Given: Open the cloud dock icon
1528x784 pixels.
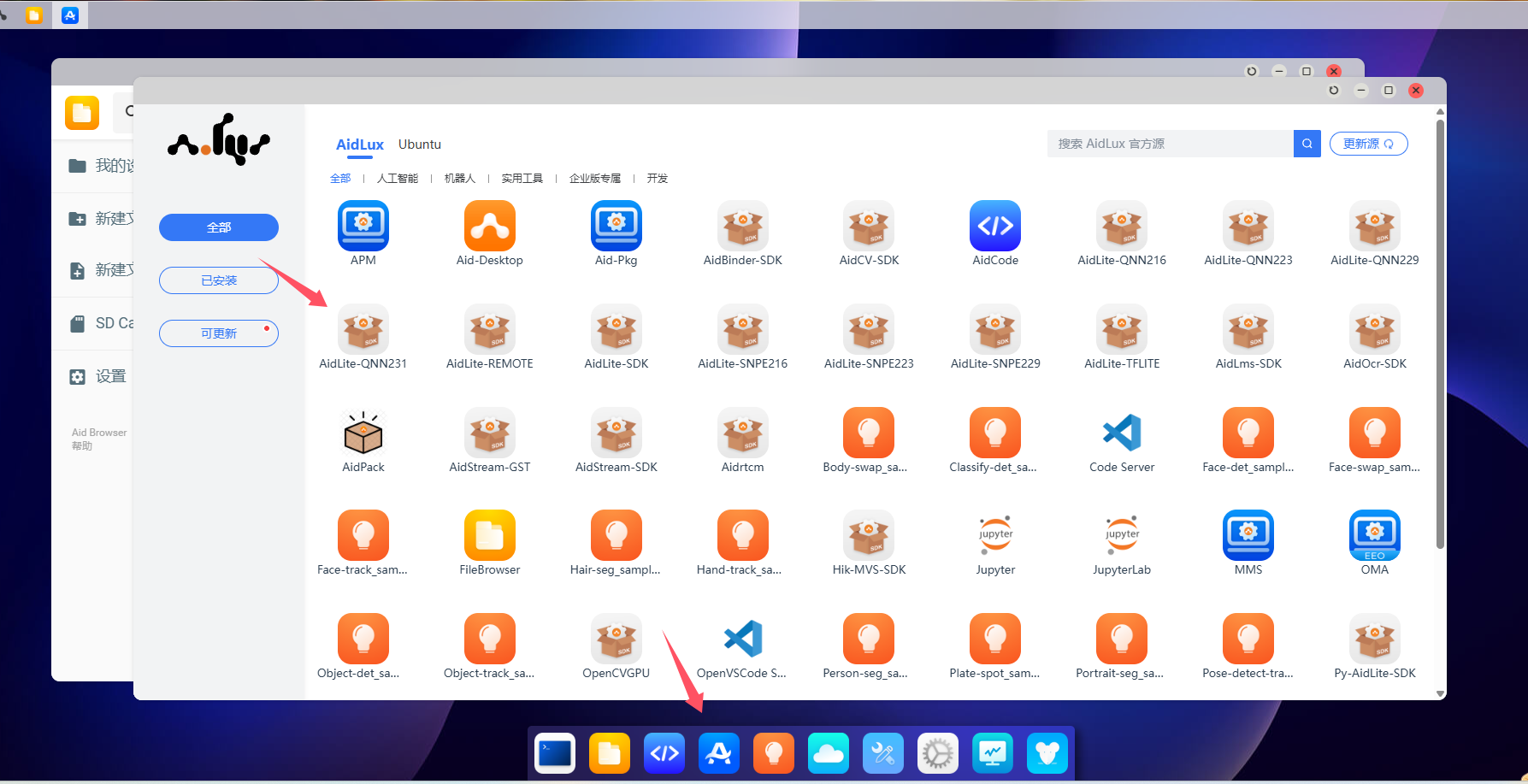Looking at the screenshot, I should click(829, 753).
